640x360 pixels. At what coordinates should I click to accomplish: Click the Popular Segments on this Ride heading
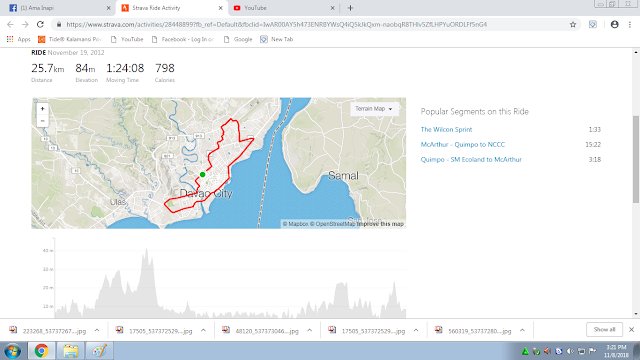pyautogui.click(x=475, y=111)
